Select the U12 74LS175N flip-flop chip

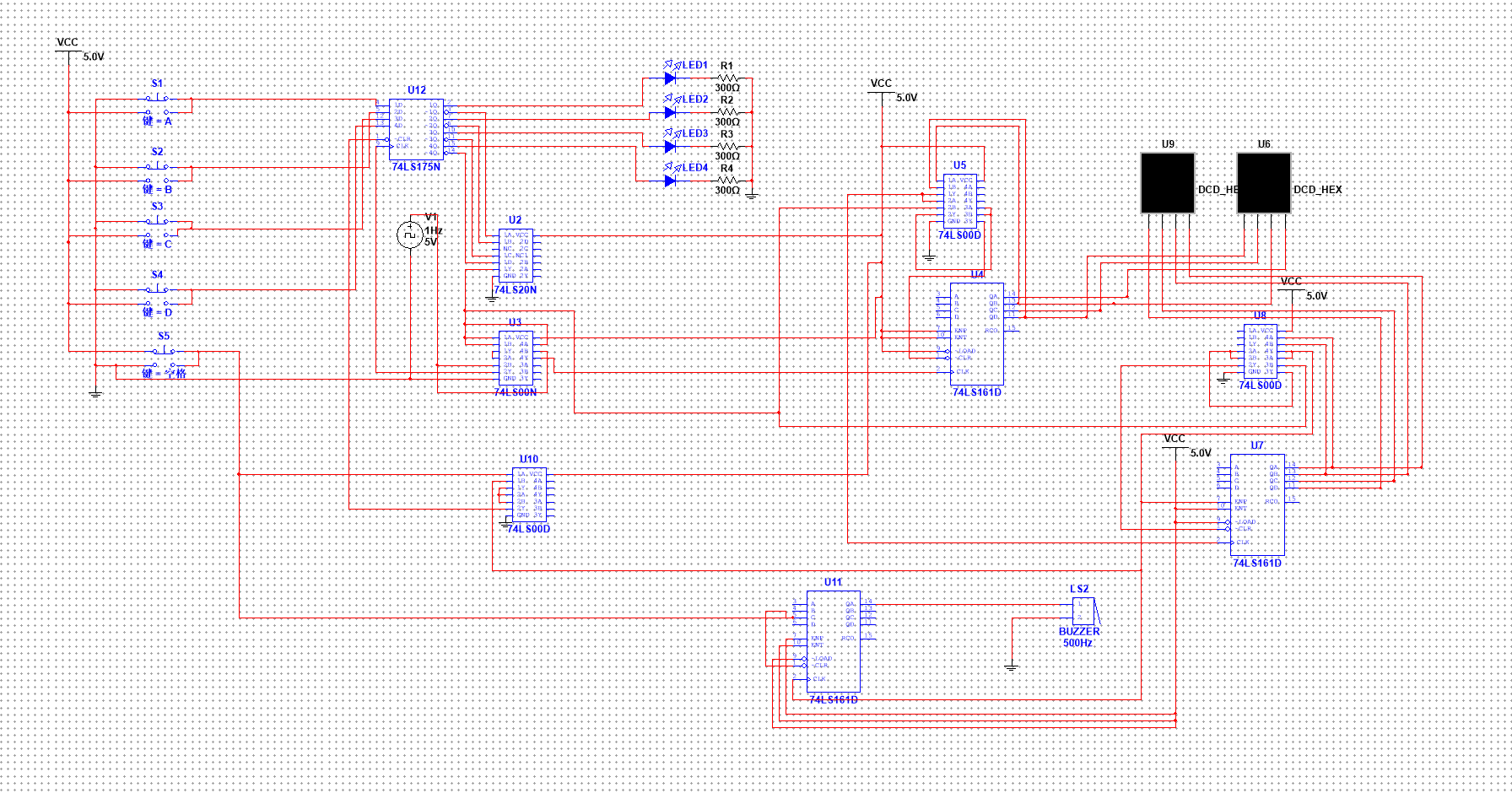[x=416, y=129]
